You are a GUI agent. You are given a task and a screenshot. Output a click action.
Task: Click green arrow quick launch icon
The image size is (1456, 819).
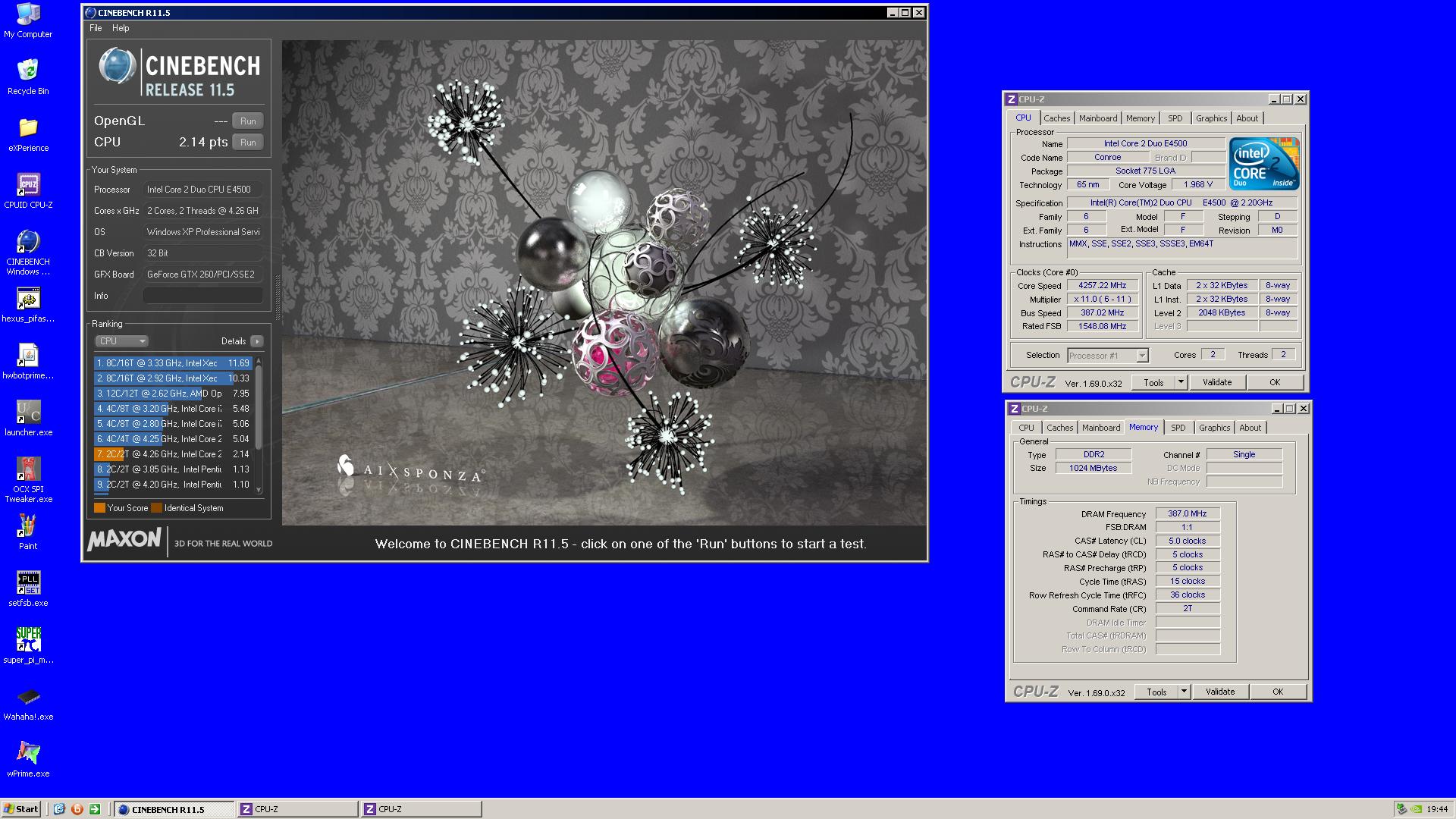pos(94,809)
